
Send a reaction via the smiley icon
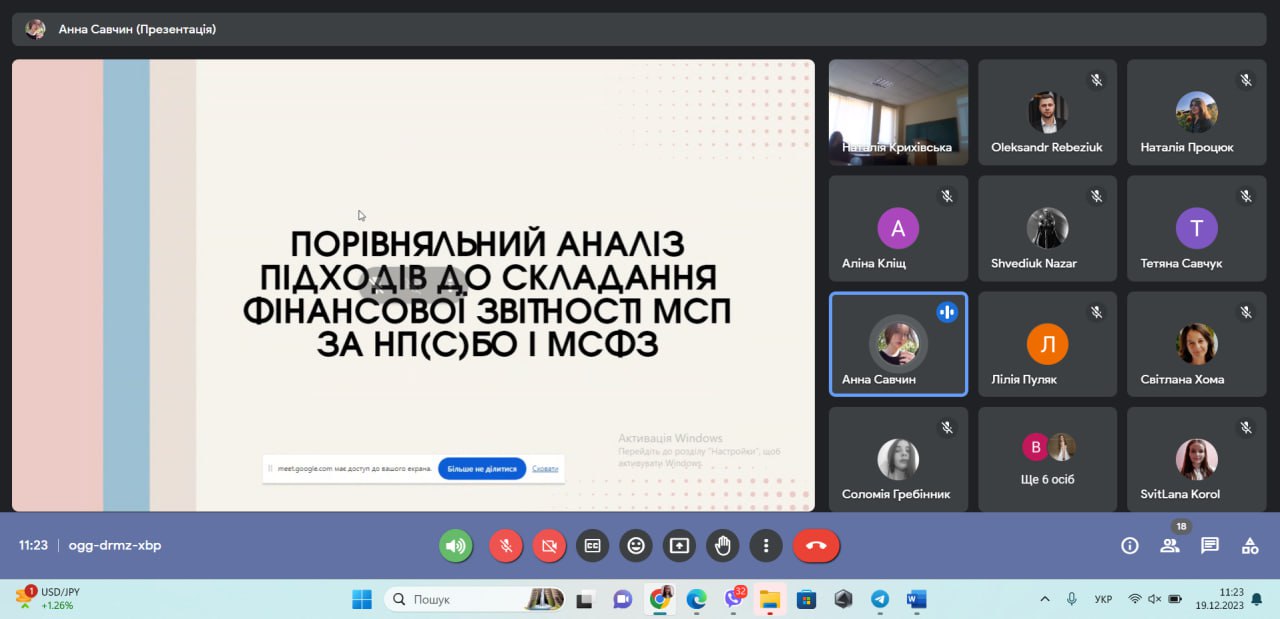(x=636, y=546)
